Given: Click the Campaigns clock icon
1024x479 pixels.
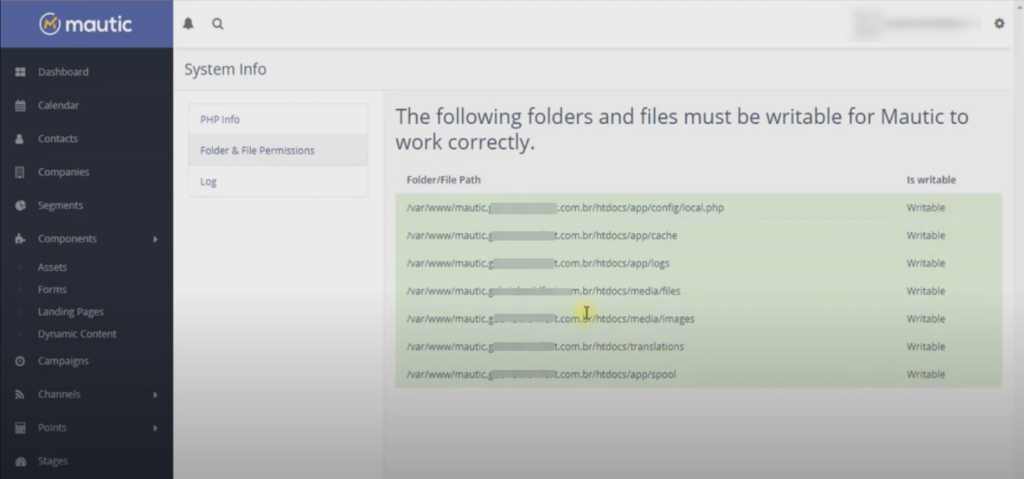Looking at the screenshot, I should (20, 361).
